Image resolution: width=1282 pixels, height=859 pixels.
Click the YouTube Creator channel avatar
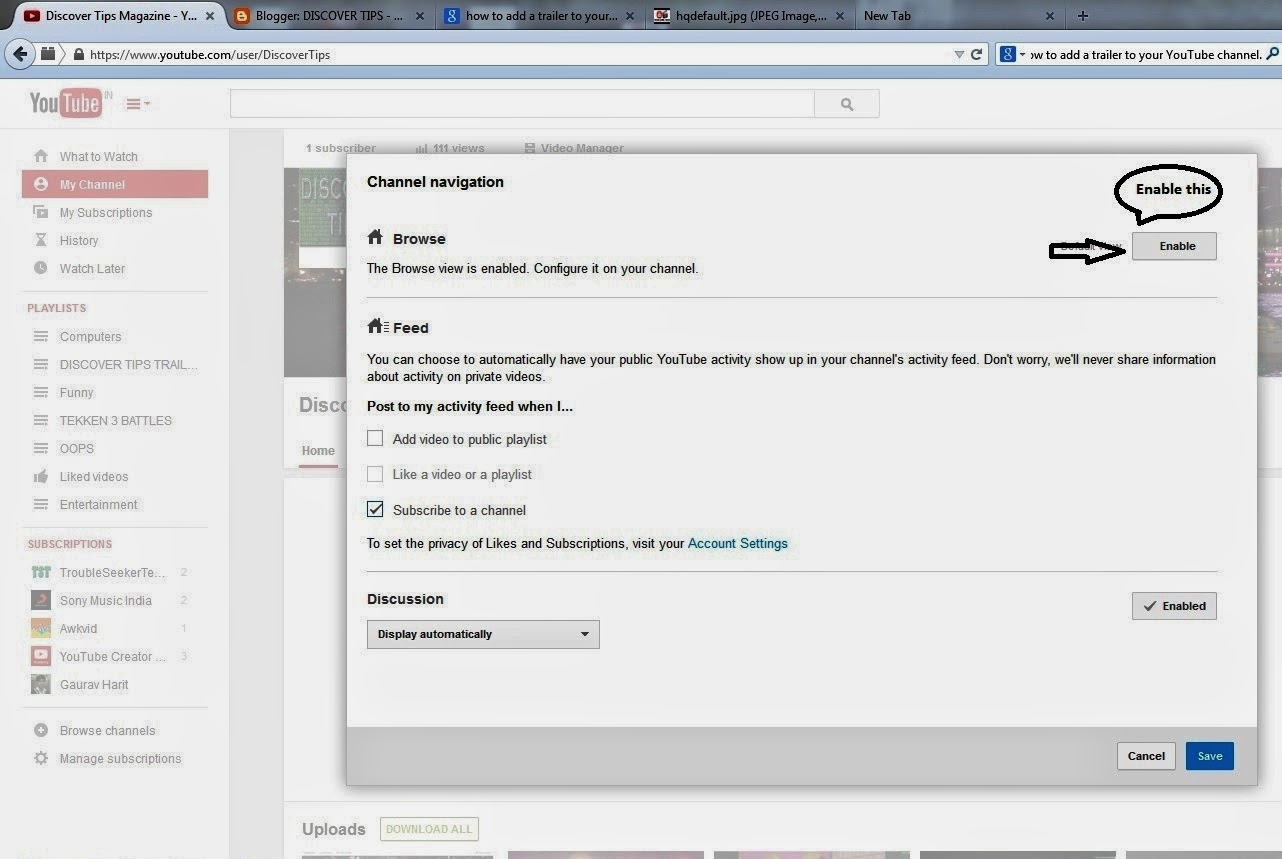click(41, 656)
